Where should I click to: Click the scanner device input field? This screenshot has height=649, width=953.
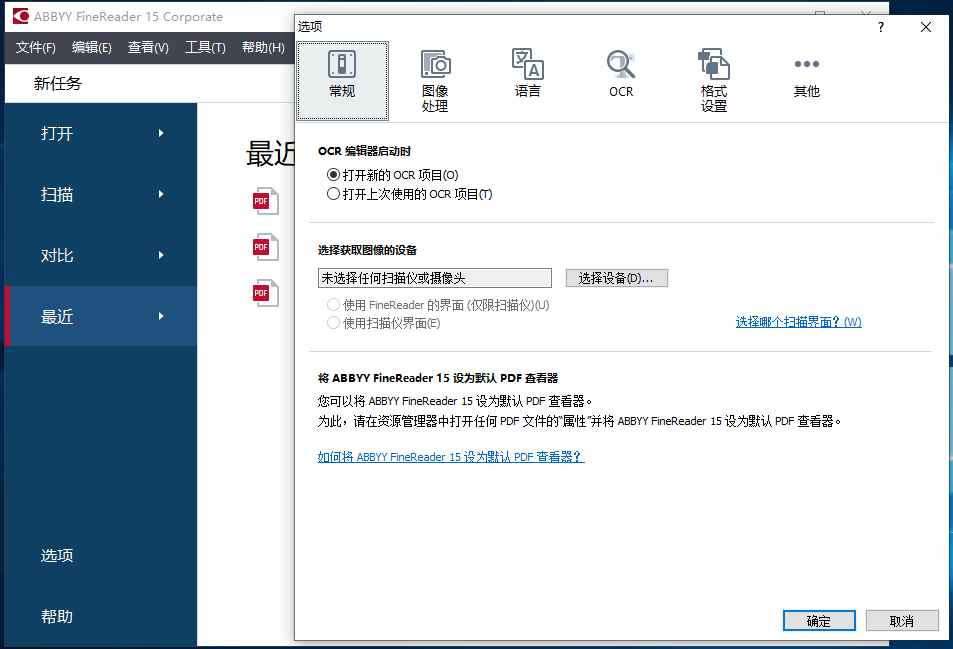click(x=434, y=277)
